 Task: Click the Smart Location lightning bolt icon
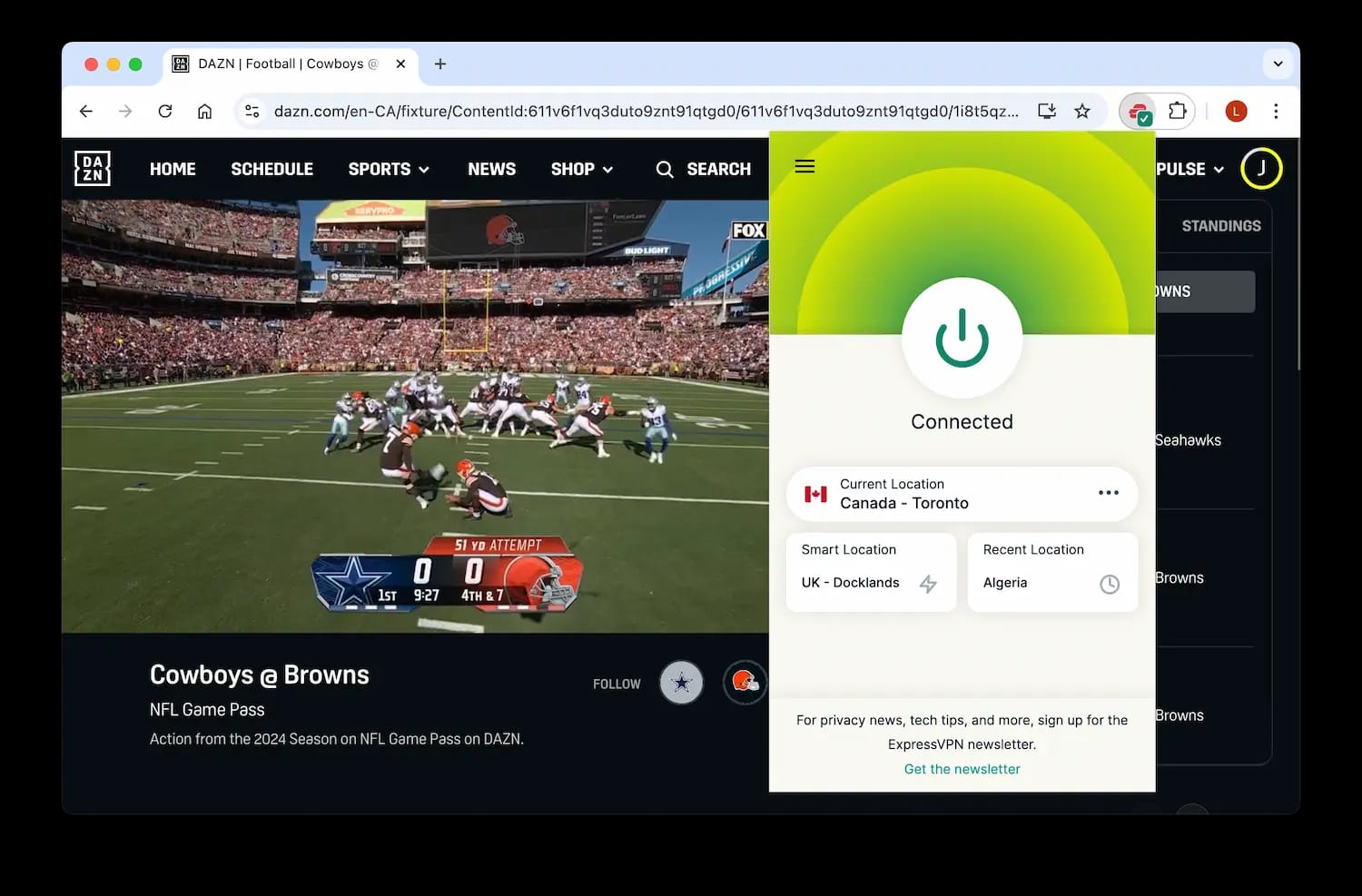pos(928,584)
